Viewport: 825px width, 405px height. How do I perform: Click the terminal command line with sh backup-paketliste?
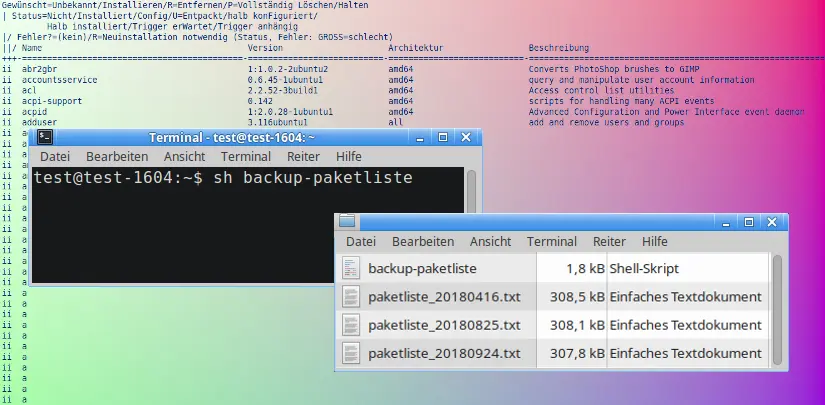click(222, 178)
